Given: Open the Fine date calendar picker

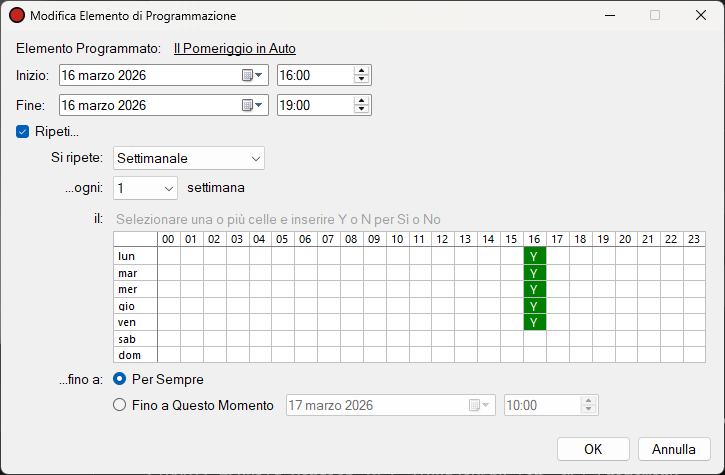Looking at the screenshot, I should point(252,105).
